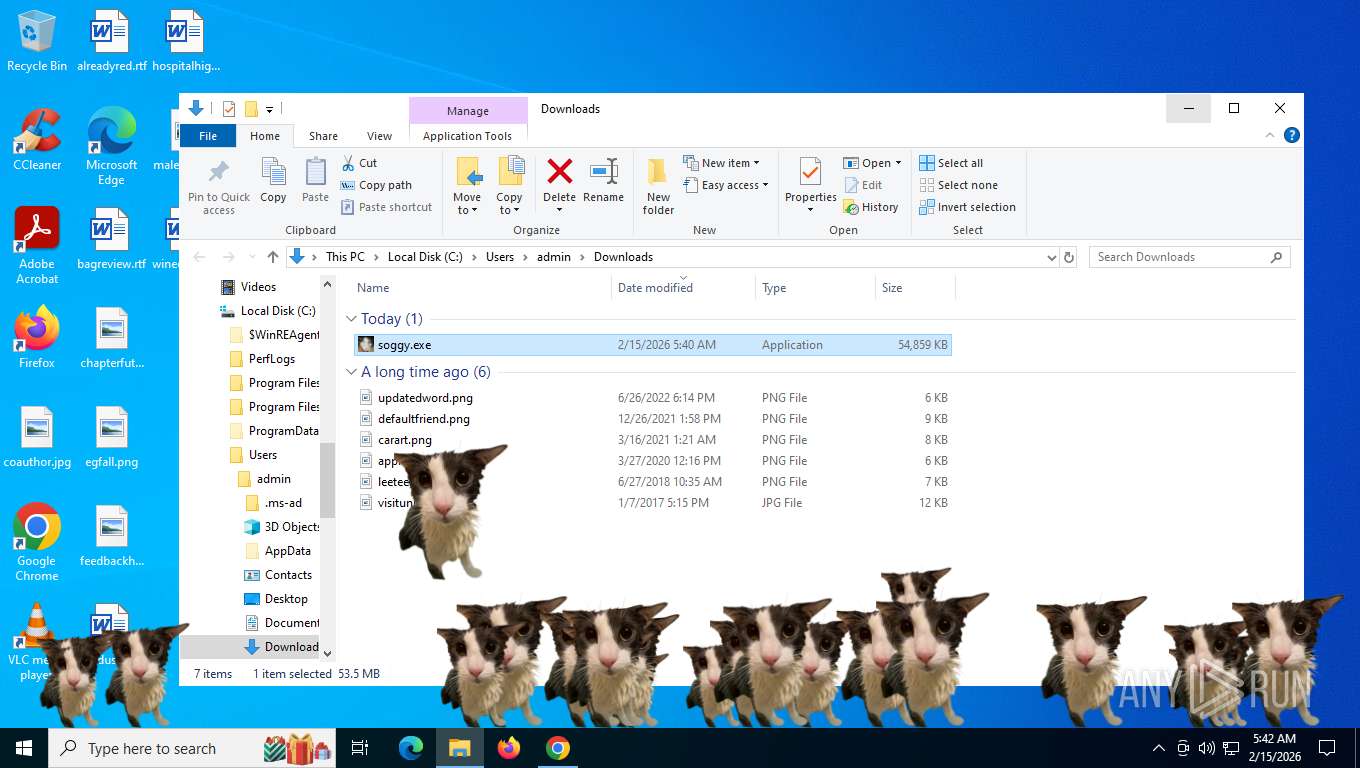This screenshot has height=768, width=1360.
Task: Select the soggy.exe file
Action: (653, 345)
